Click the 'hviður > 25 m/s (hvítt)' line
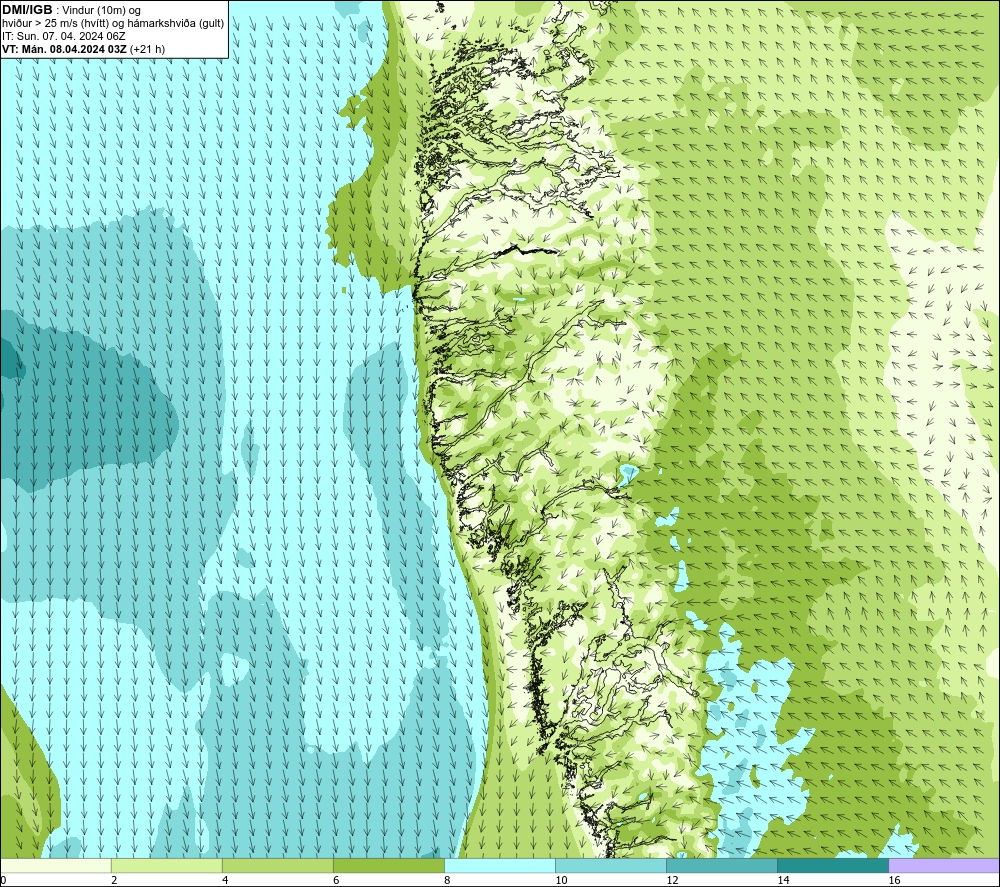 click(55, 24)
